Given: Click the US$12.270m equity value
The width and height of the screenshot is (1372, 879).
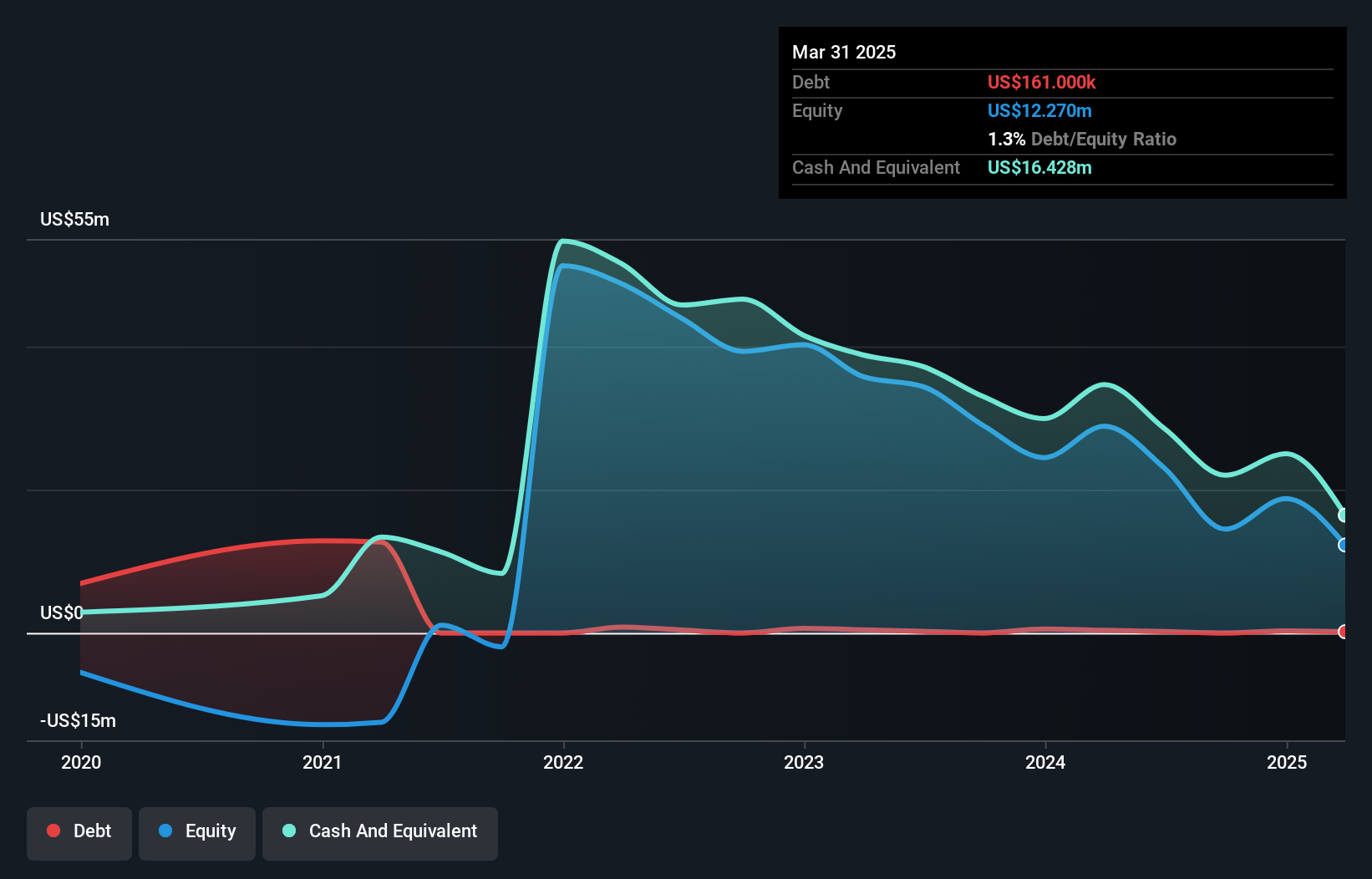Looking at the screenshot, I should tap(1039, 111).
